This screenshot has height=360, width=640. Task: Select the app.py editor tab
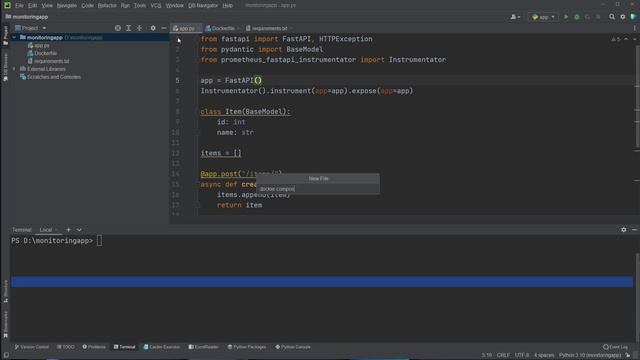pyautogui.click(x=186, y=28)
